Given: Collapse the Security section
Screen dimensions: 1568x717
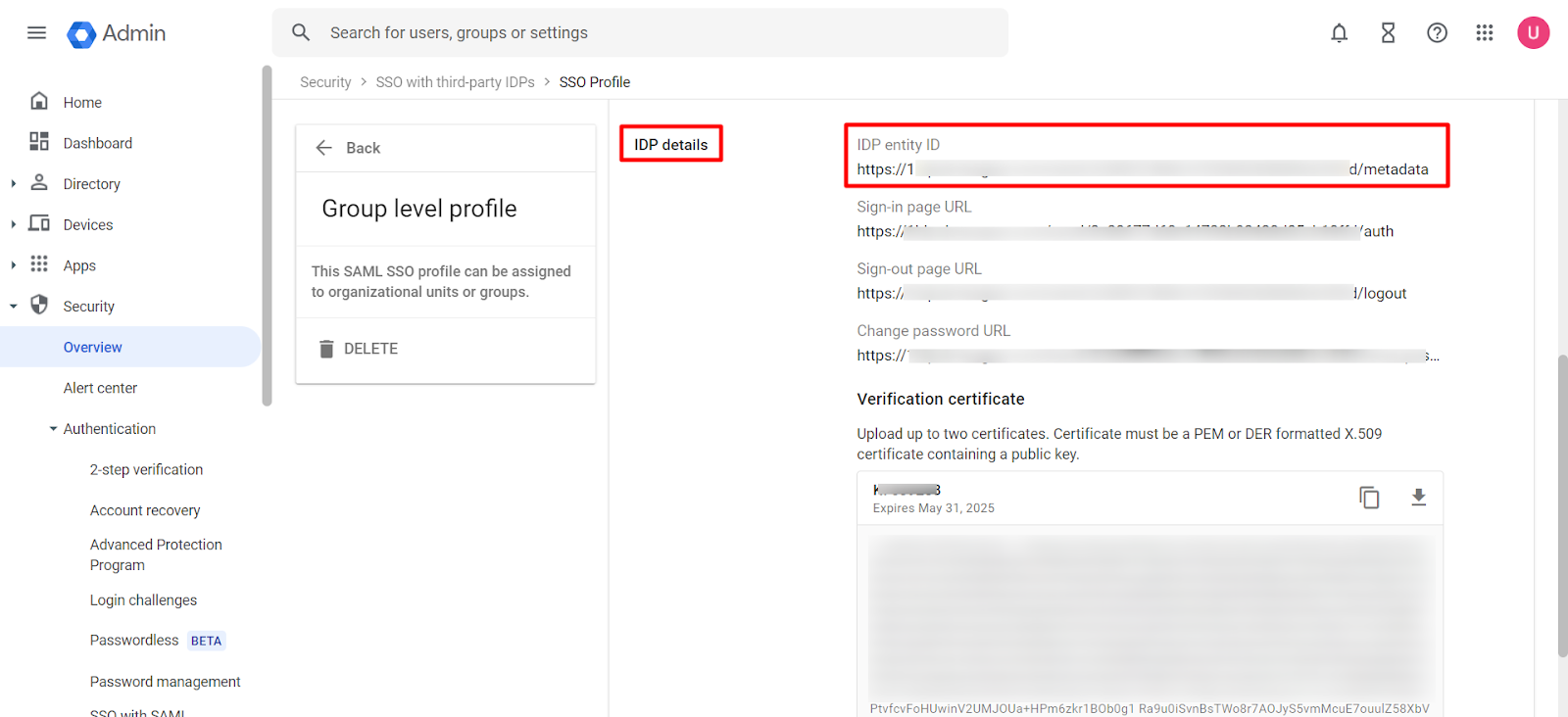Looking at the screenshot, I should (x=13, y=307).
